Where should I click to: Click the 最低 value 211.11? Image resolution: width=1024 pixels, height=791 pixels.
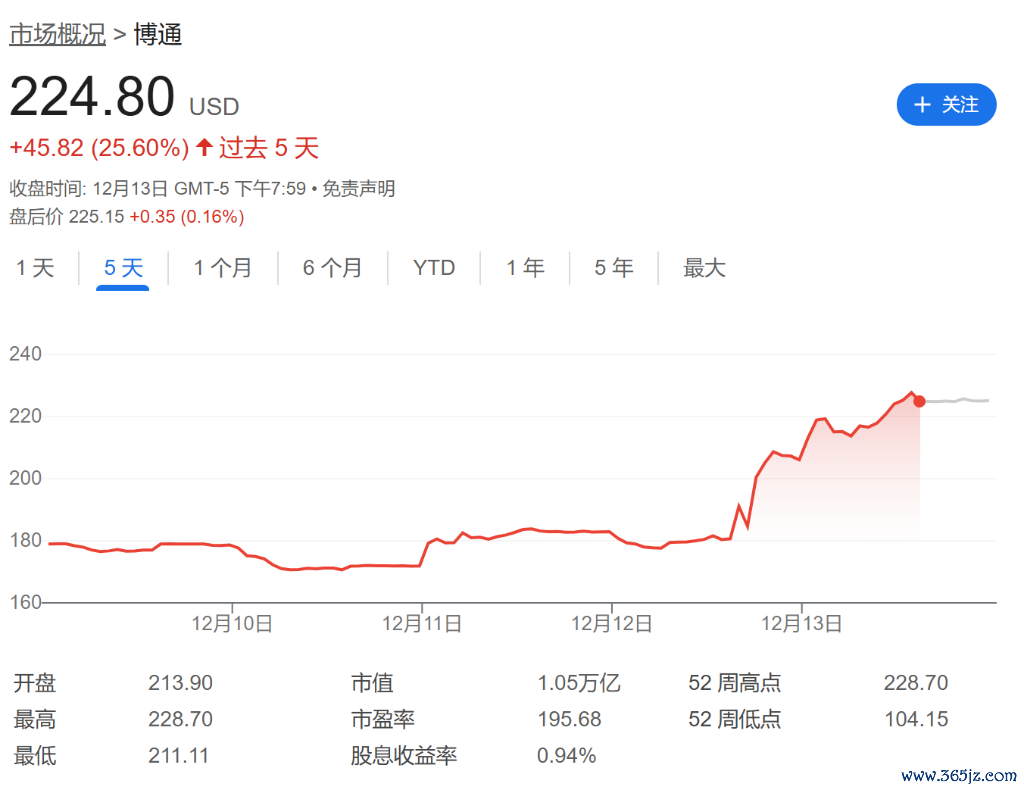click(x=178, y=756)
